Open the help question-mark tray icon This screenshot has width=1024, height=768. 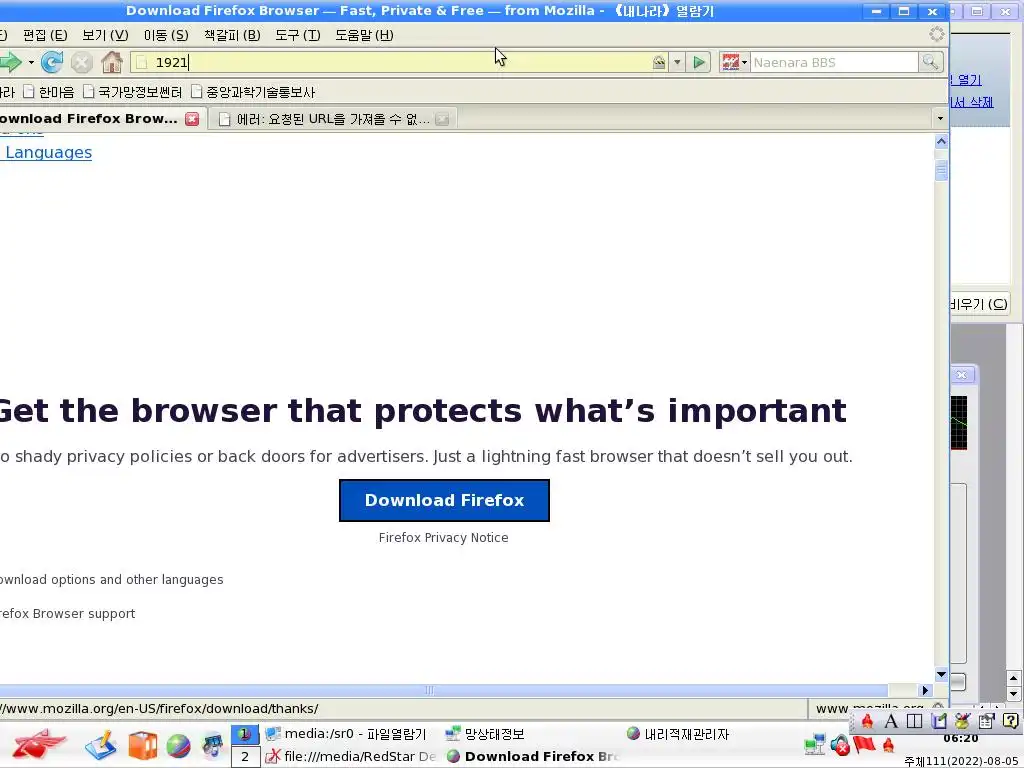tap(1010, 721)
